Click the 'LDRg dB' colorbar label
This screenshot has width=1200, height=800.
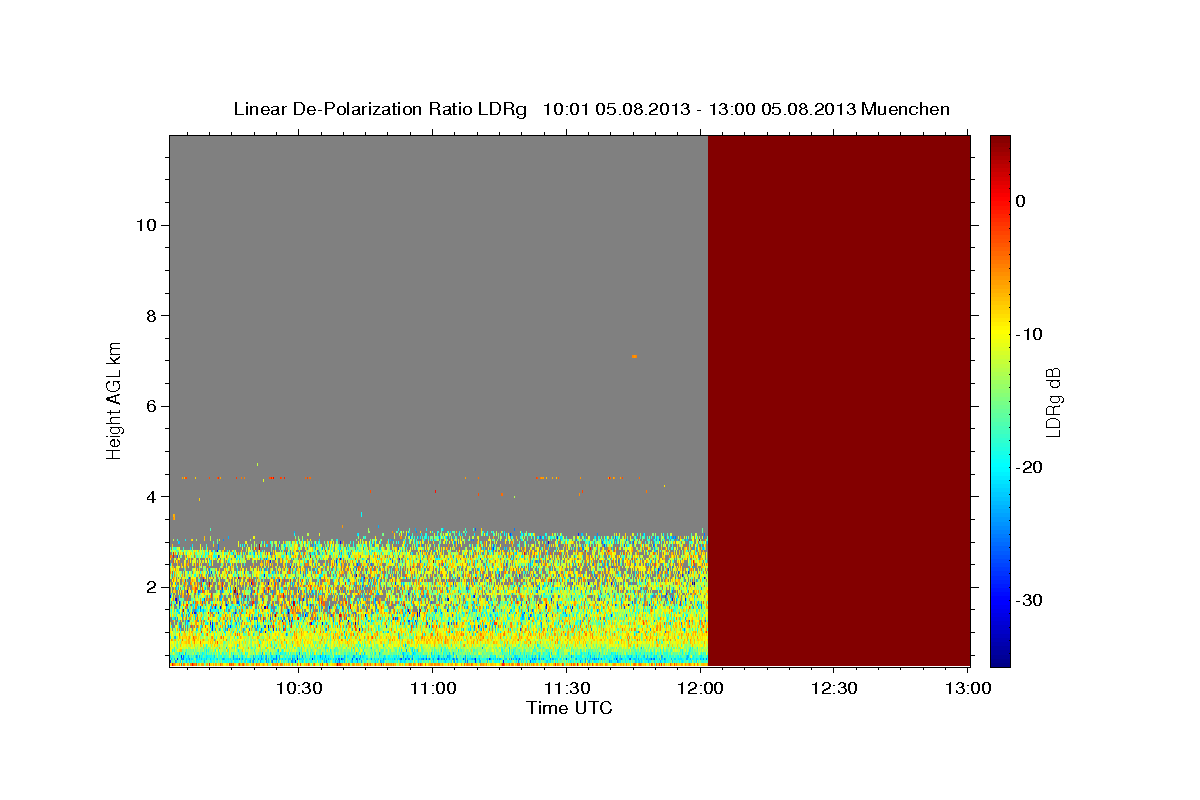point(1053,400)
